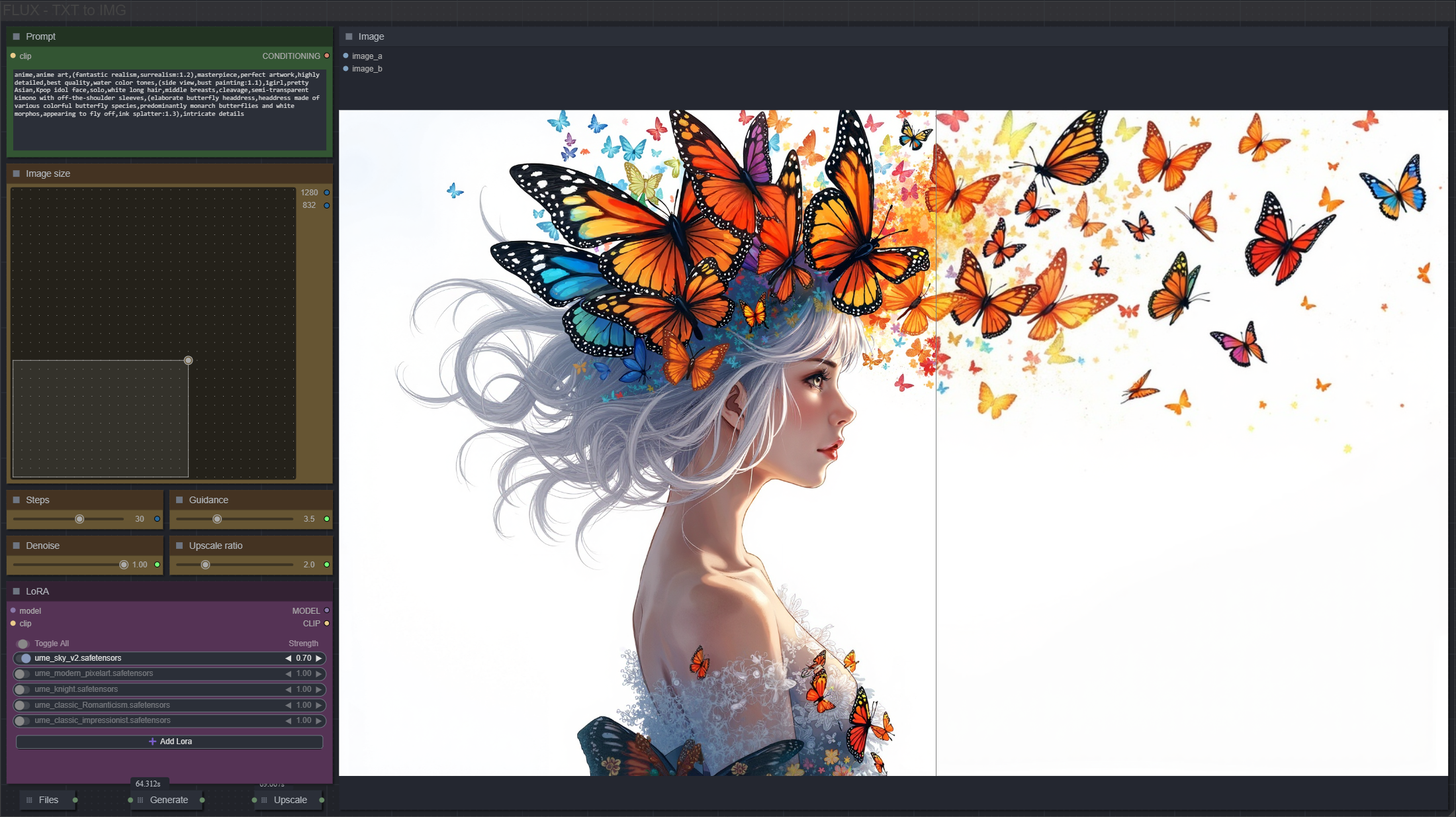Click the MODEL output connector on the LoRA node
Image resolution: width=1456 pixels, height=817 pixels.
(327, 610)
